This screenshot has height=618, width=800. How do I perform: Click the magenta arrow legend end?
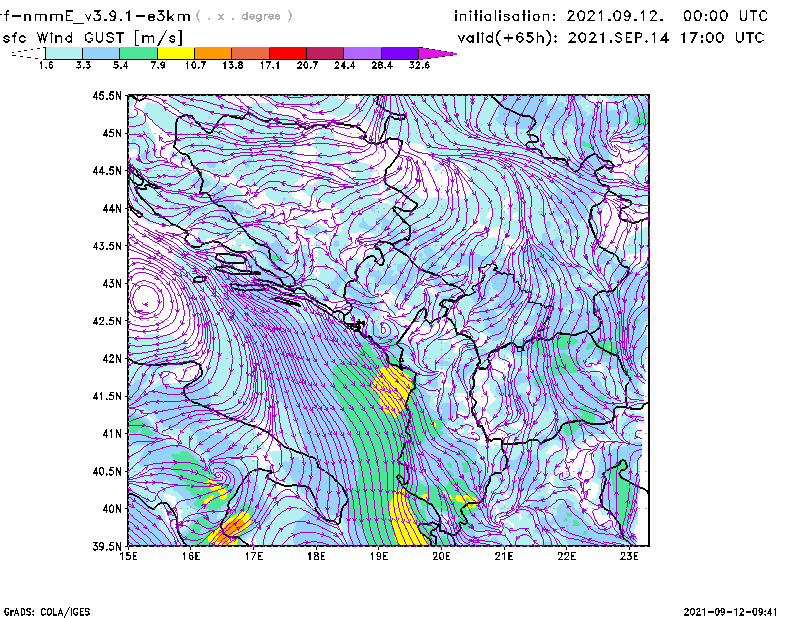(437, 53)
